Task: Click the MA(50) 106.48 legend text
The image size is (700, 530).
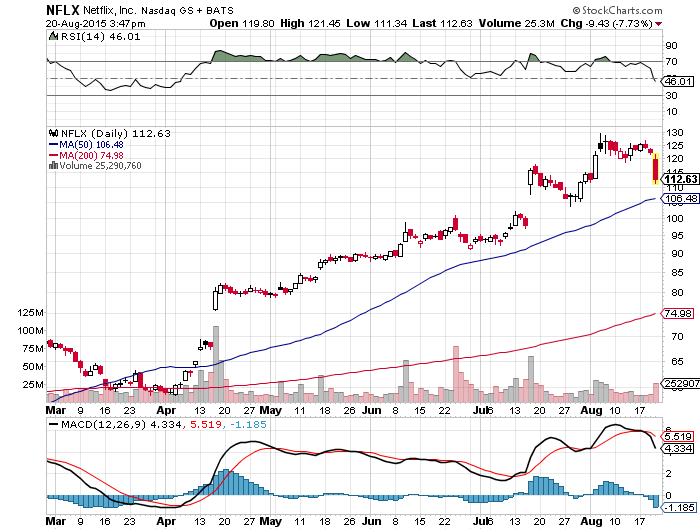Action: point(92,145)
